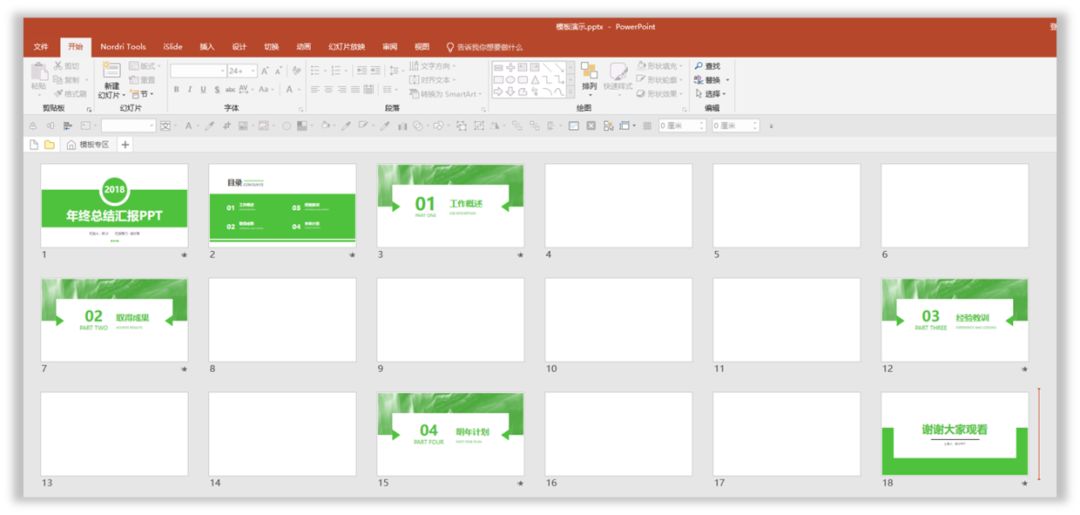Justify text in paragraph group
Viewport: 1080px width, 515px height.
355,90
